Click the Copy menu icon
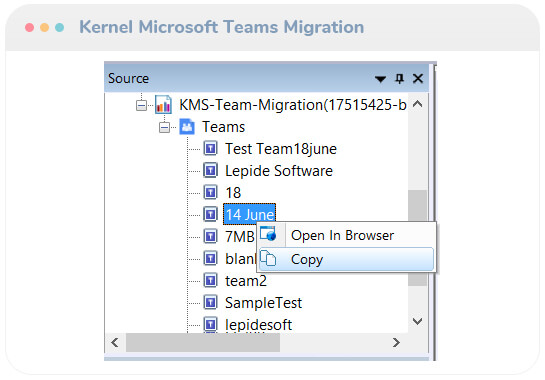Image resolution: width=545 pixels, height=380 pixels. point(268,258)
